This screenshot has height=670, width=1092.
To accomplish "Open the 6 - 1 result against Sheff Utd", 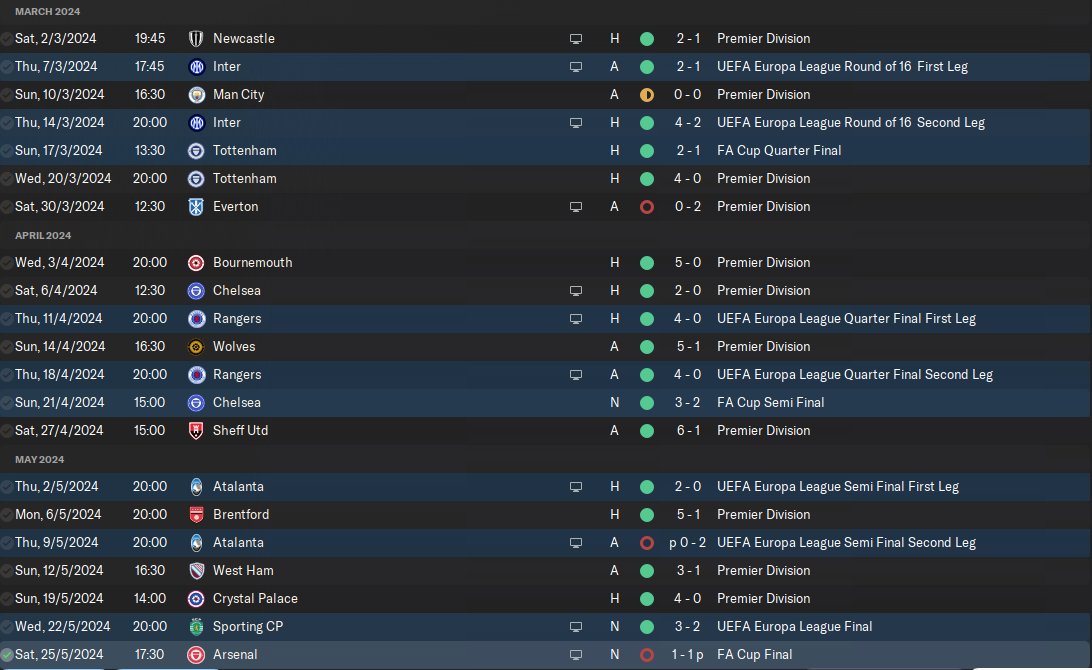I will [x=688, y=430].
